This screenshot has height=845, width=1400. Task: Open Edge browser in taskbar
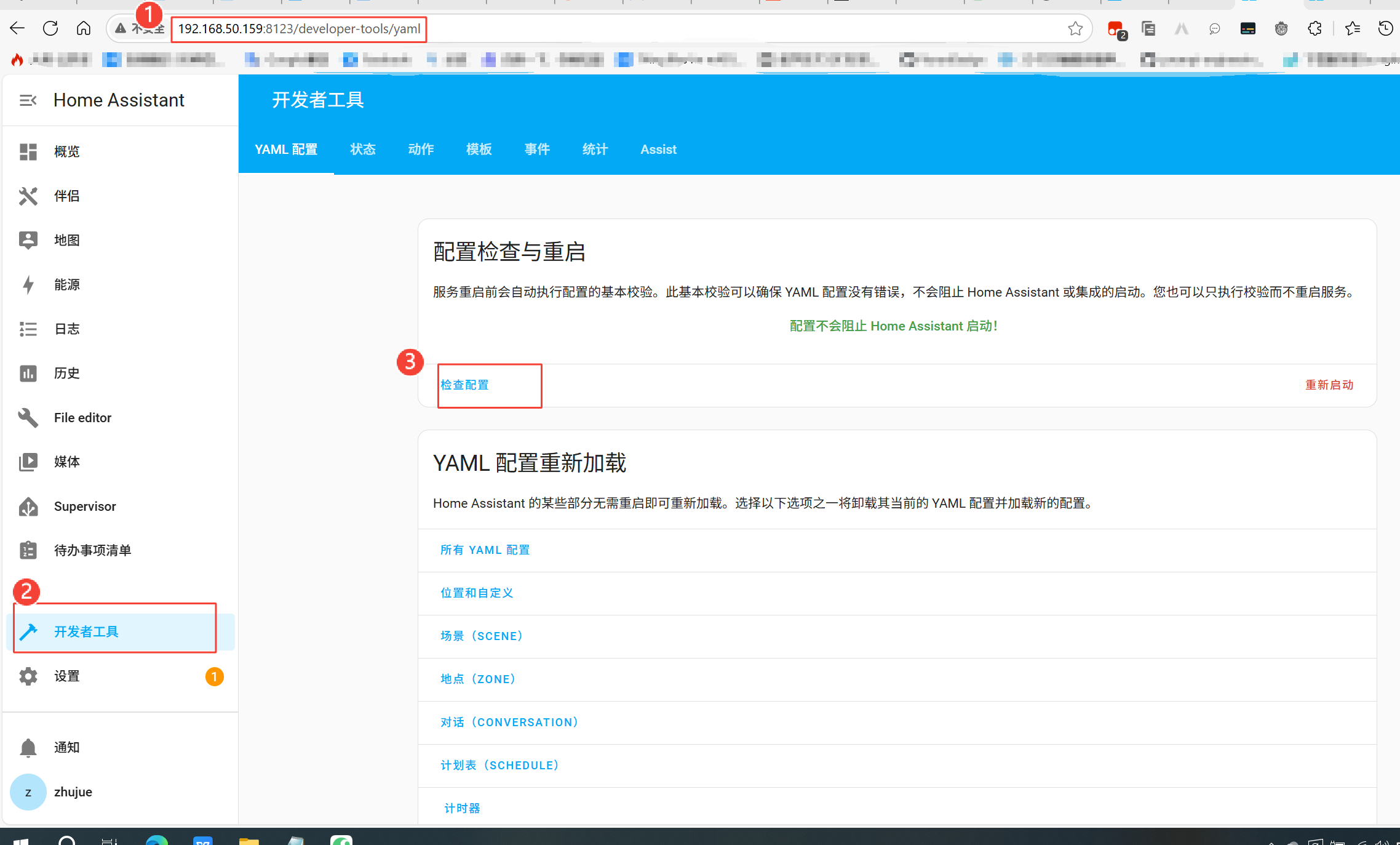[157, 840]
